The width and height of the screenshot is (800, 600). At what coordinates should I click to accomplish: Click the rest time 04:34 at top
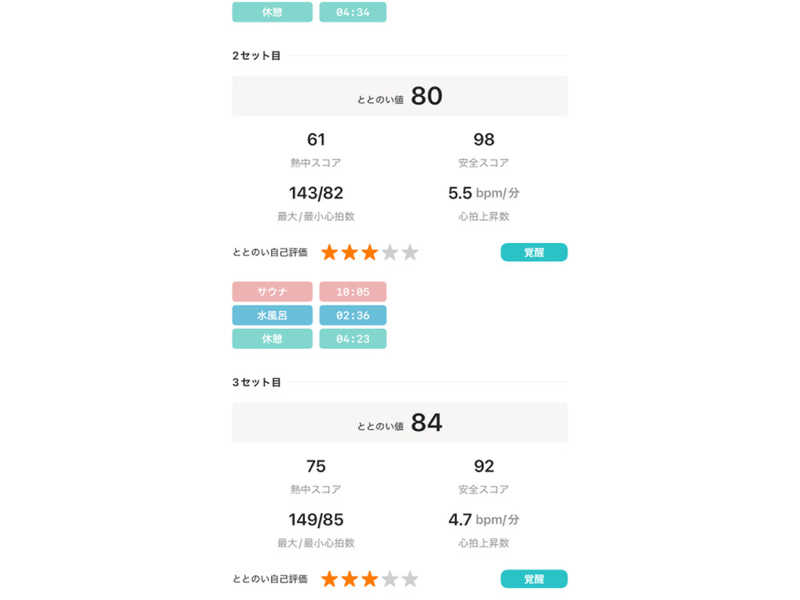pyautogui.click(x=353, y=12)
